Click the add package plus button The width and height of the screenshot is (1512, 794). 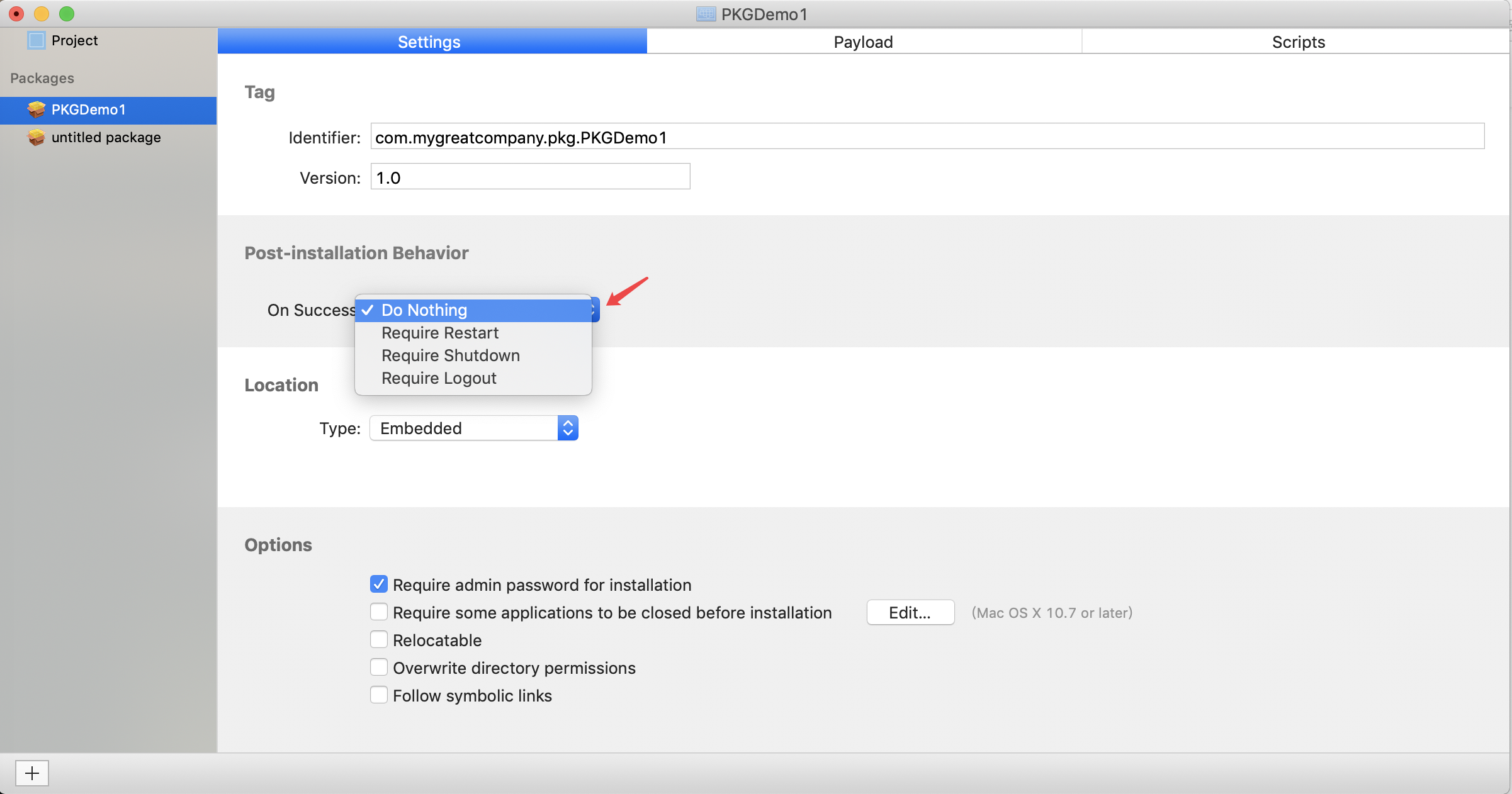click(31, 773)
